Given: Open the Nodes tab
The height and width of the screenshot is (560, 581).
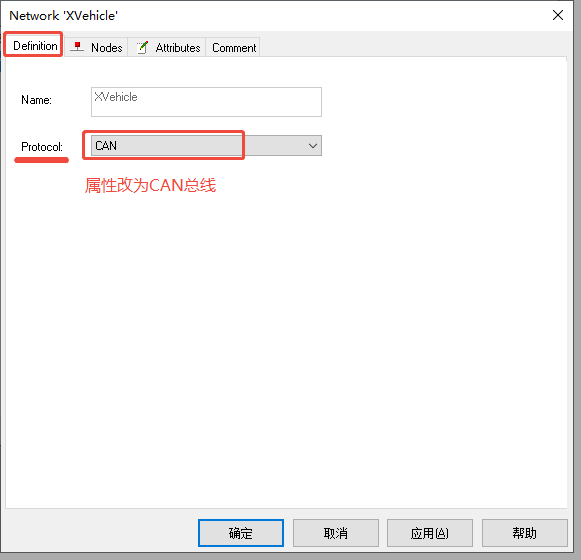Looking at the screenshot, I should (96, 47).
